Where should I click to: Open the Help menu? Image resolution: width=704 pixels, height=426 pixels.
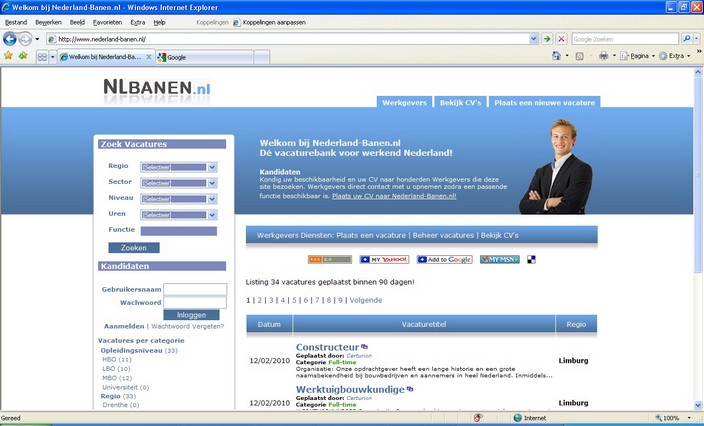159,22
